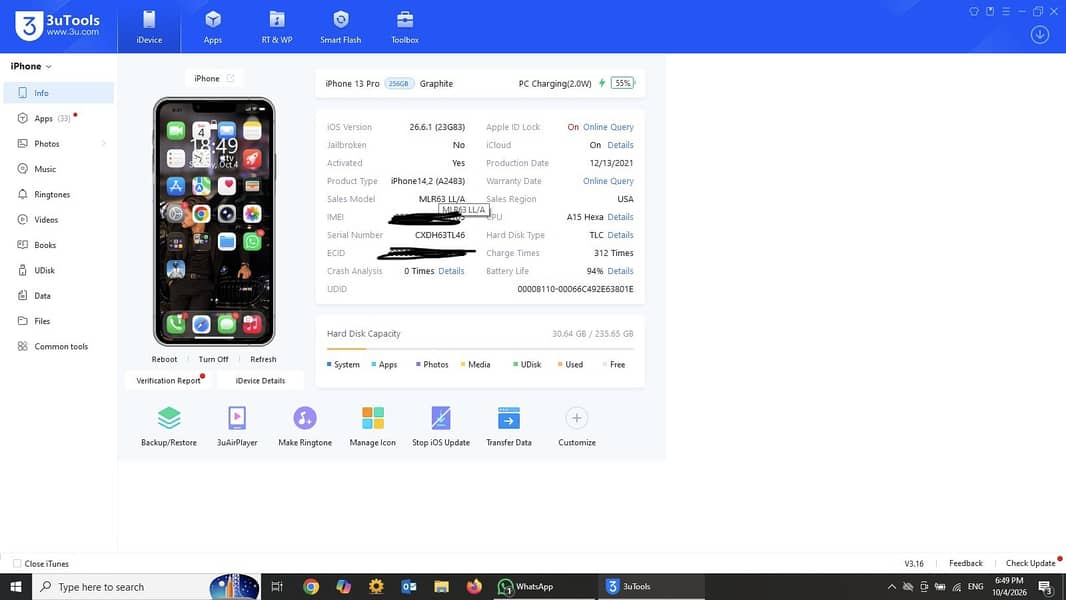Click the Hard Disk Capacity usage bar

pos(480,349)
